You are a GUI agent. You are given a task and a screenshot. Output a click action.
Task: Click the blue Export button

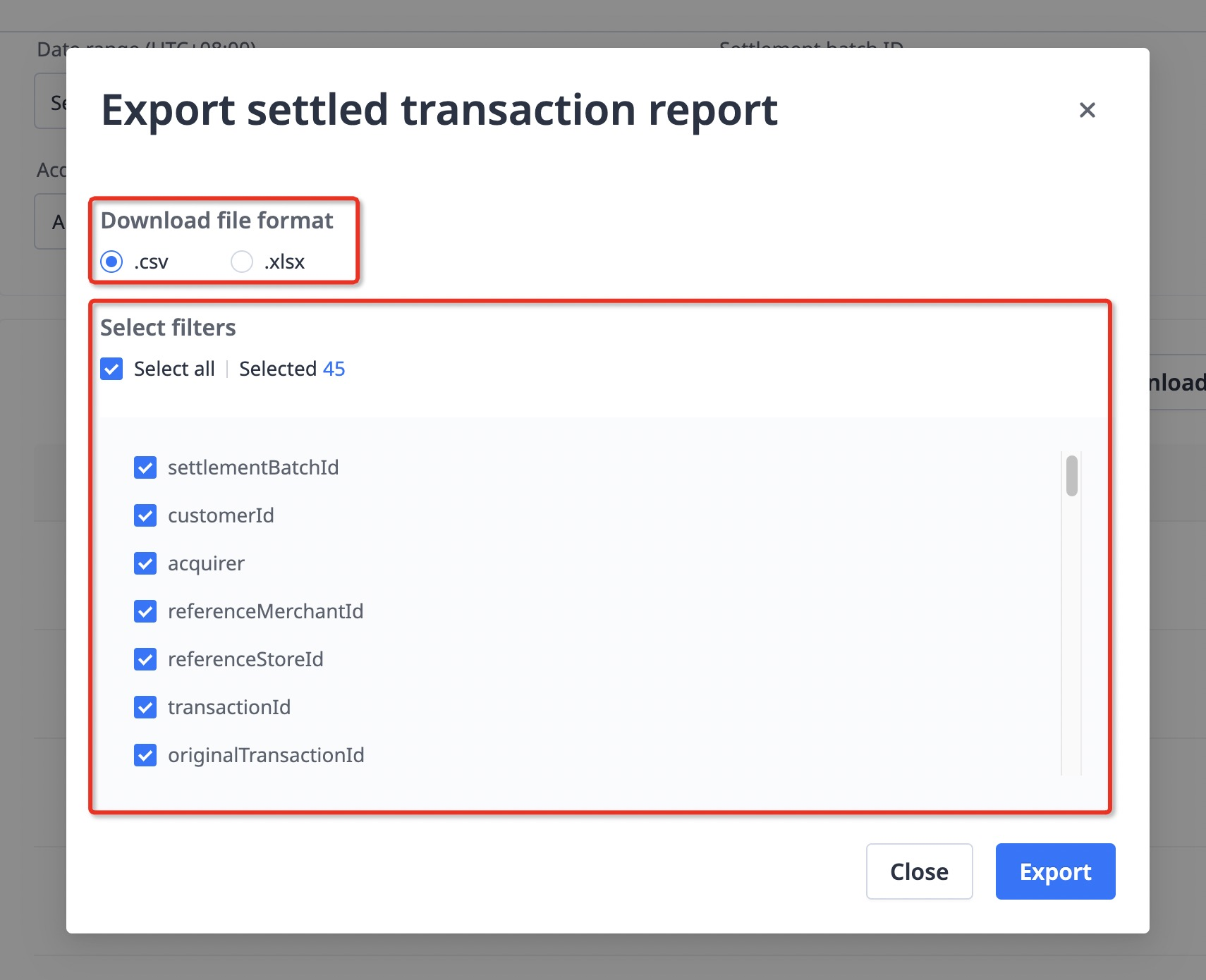(x=1055, y=871)
